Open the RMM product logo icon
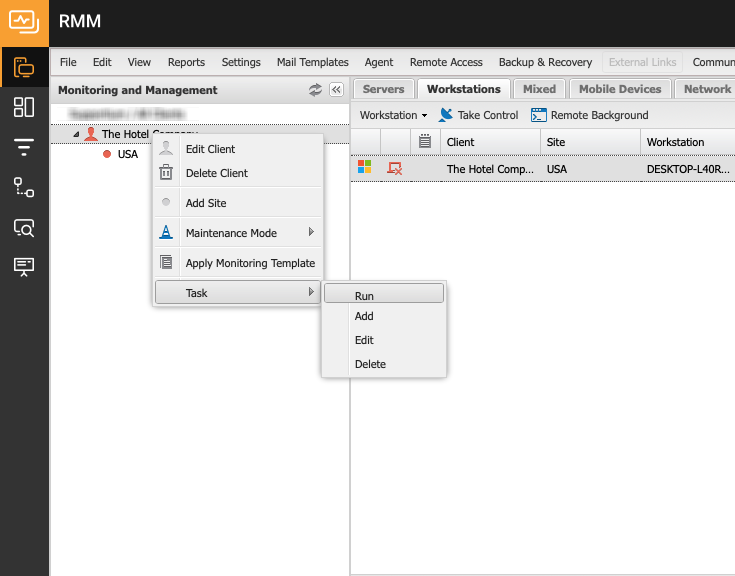The width and height of the screenshot is (735, 576). coord(24,22)
